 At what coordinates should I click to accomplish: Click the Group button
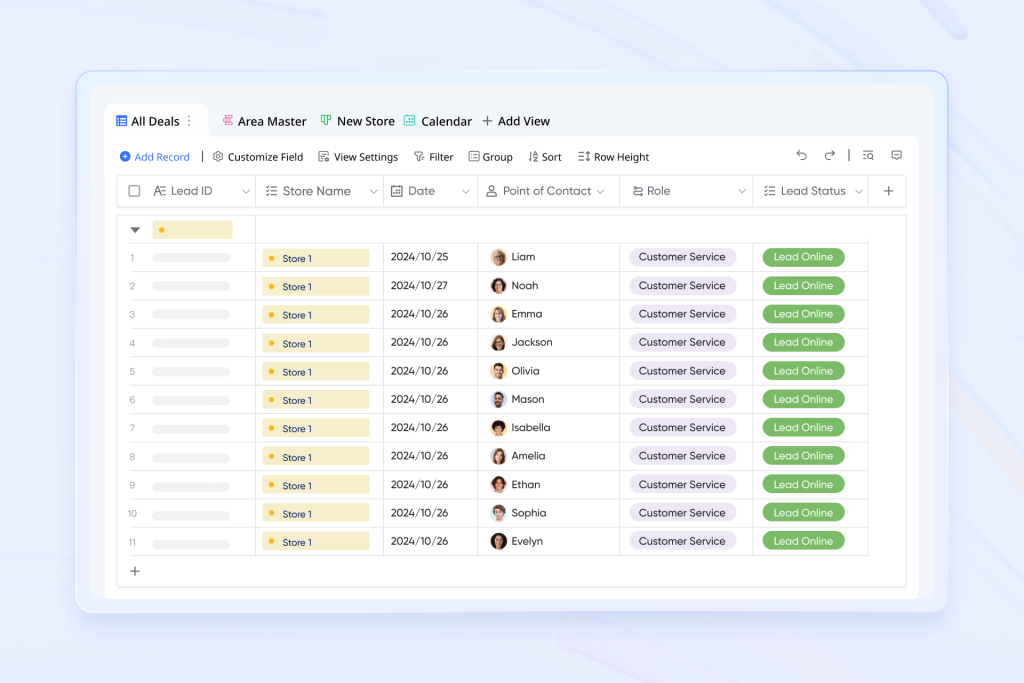pos(490,157)
